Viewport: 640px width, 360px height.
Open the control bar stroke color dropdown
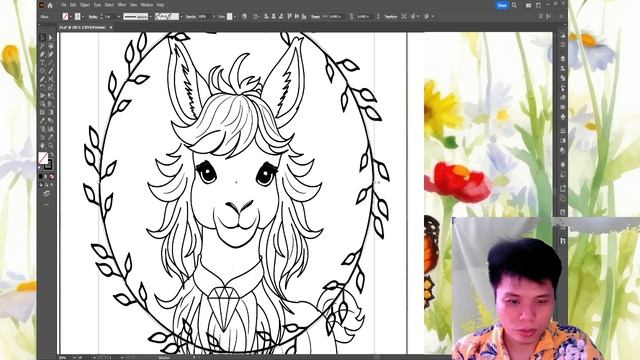(82, 16)
